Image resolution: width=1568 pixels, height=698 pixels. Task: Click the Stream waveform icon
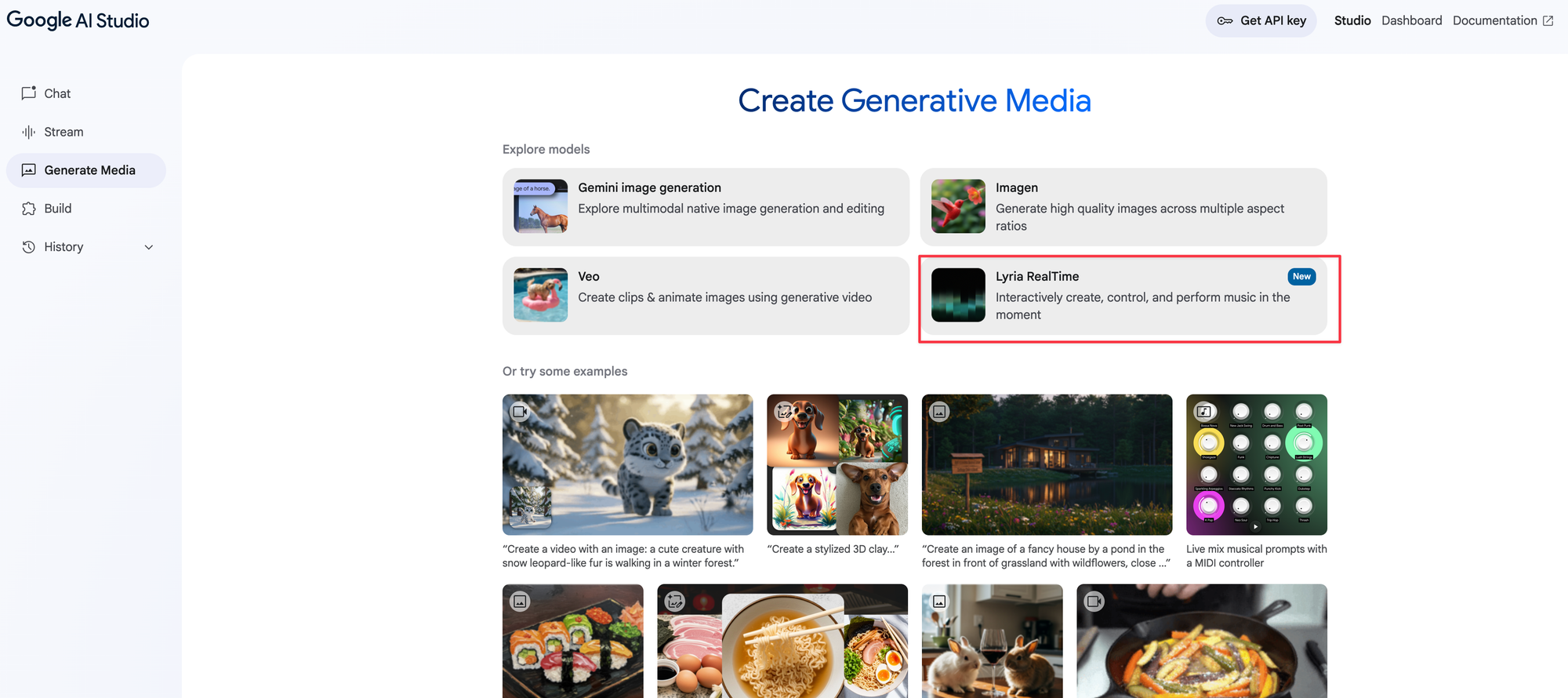point(29,132)
